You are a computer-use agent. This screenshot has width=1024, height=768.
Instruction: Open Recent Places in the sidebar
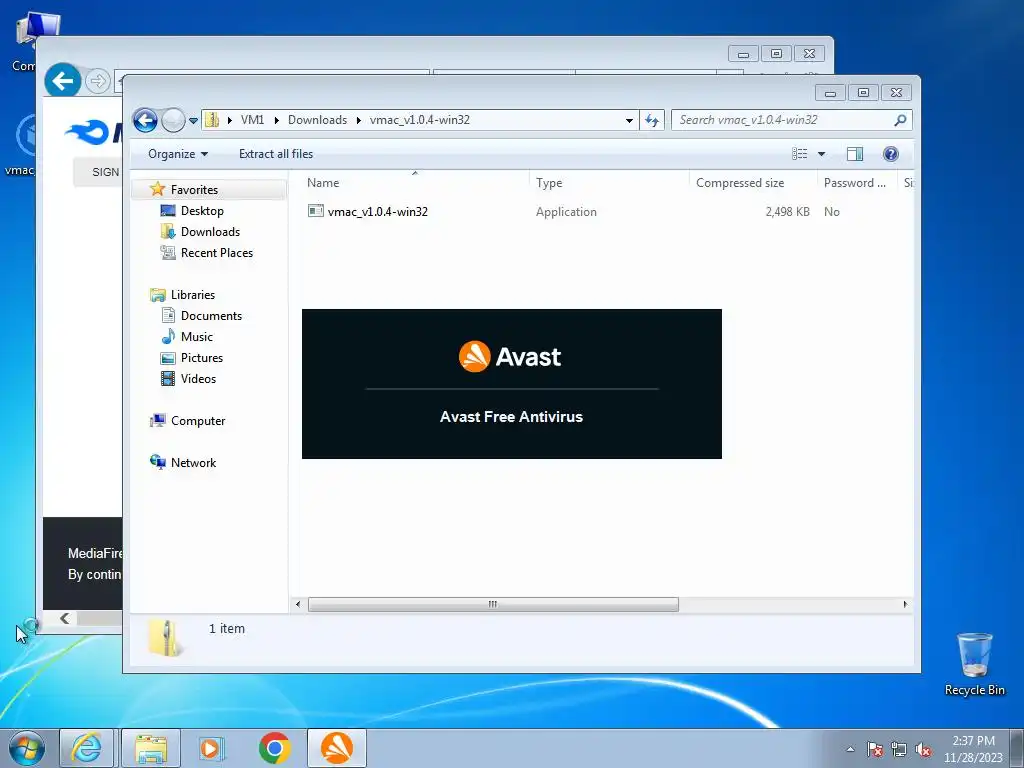[217, 253]
